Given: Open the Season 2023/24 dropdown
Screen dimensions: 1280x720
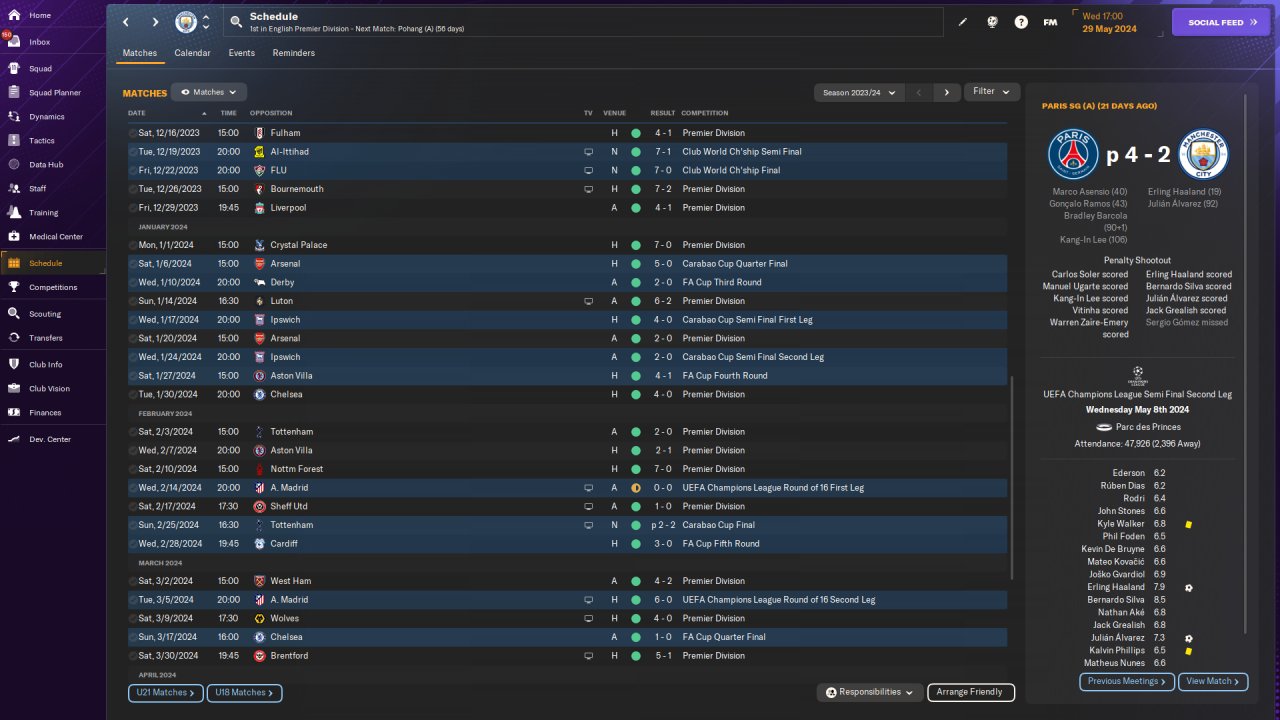Looking at the screenshot, I should (859, 92).
